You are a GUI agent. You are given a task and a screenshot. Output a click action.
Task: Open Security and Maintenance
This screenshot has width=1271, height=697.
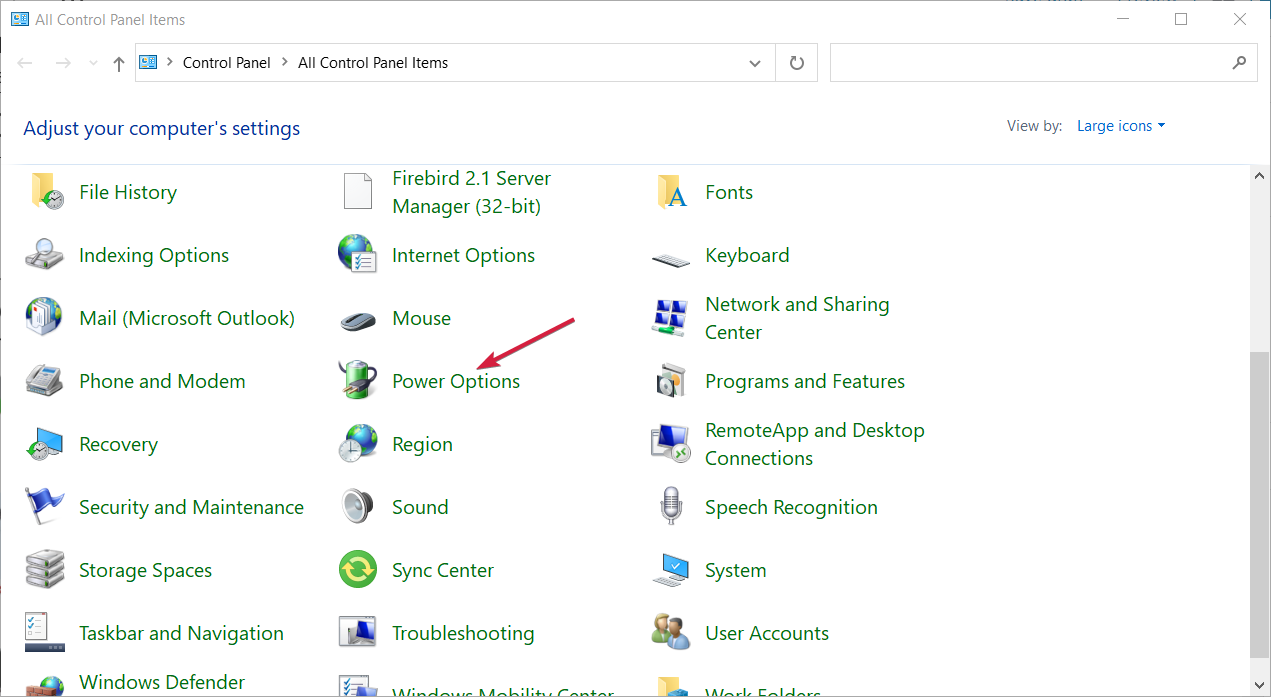point(191,507)
